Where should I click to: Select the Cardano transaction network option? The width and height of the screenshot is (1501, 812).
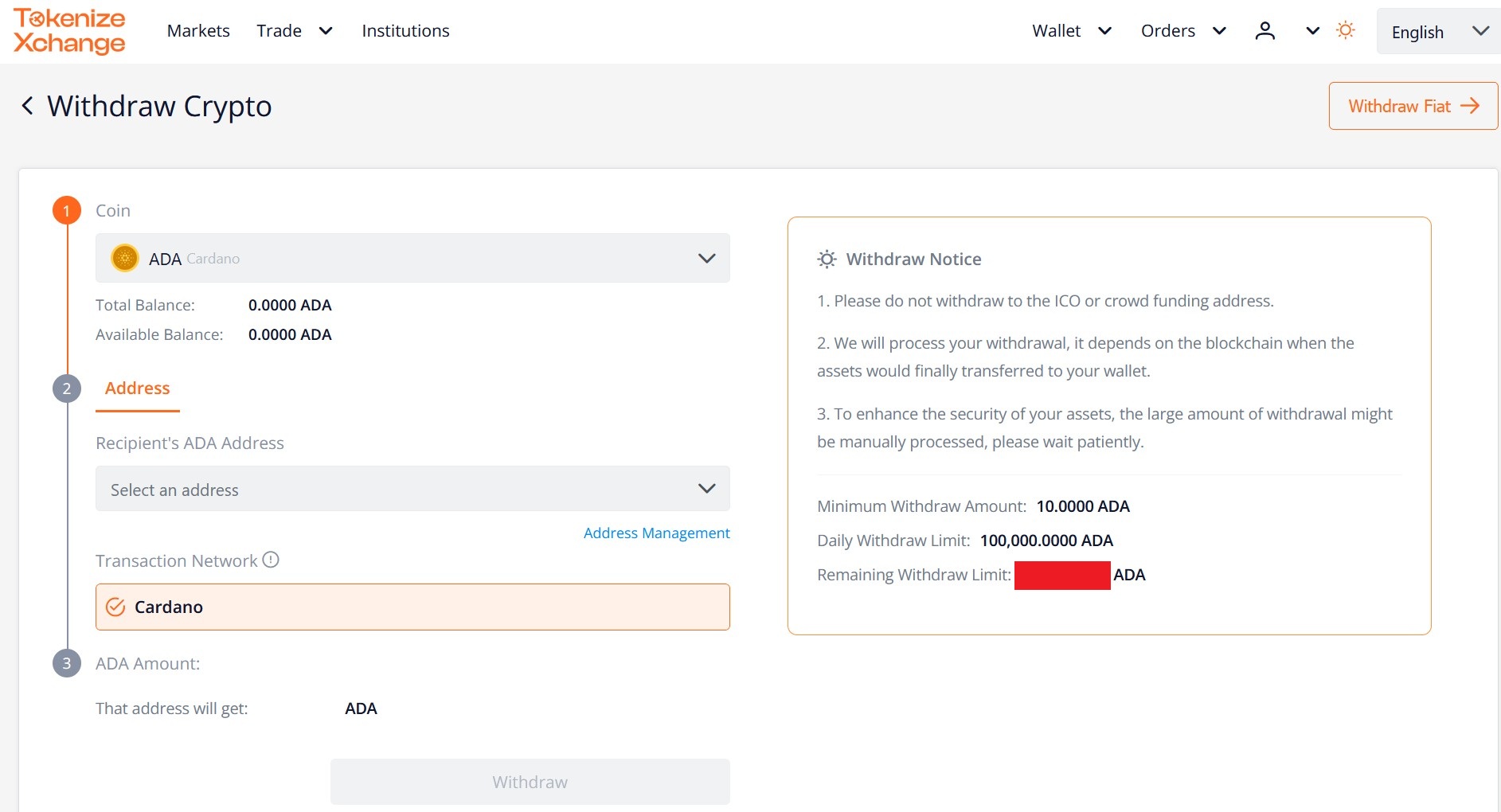tap(412, 607)
